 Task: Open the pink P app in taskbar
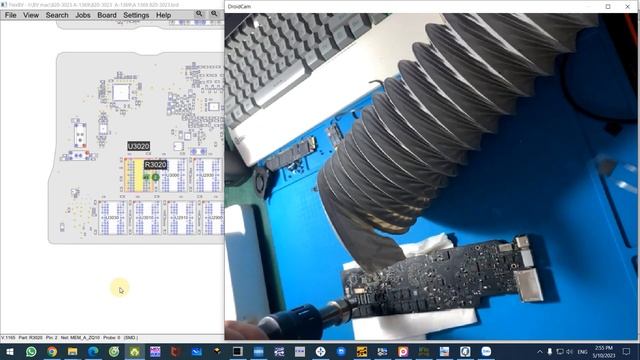(403, 351)
